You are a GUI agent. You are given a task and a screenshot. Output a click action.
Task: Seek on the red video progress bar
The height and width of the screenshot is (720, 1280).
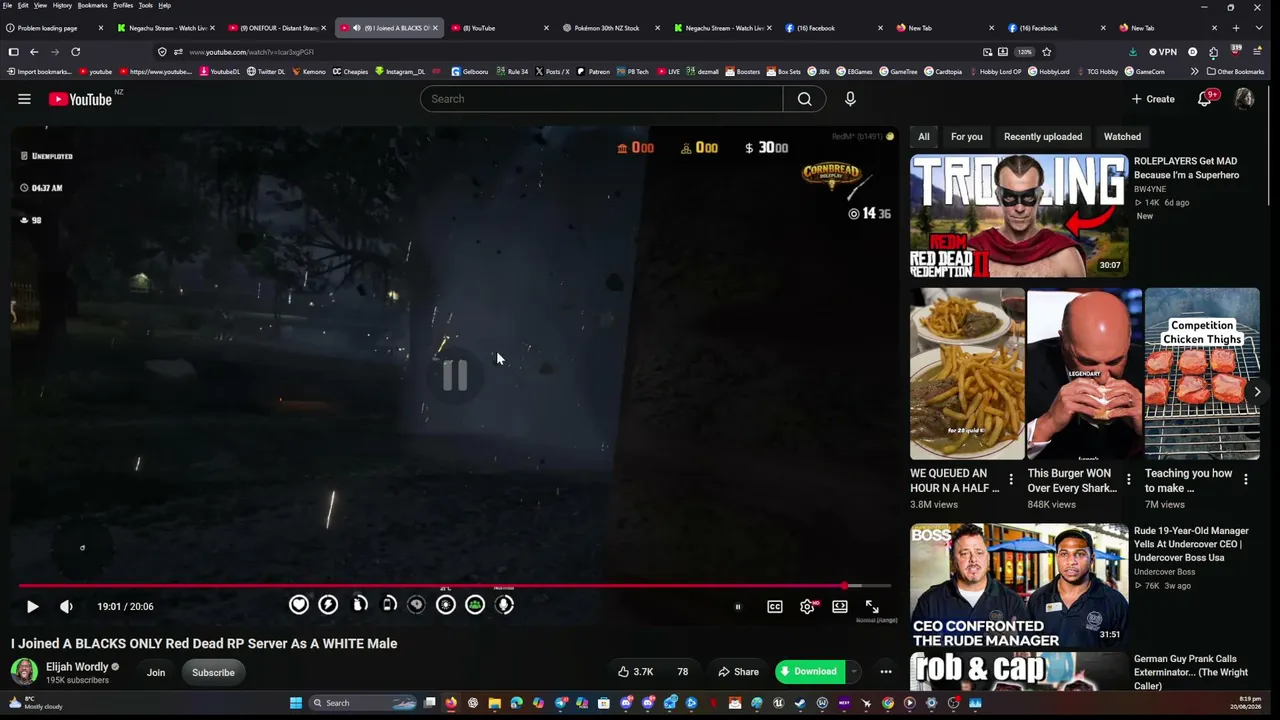point(454,586)
